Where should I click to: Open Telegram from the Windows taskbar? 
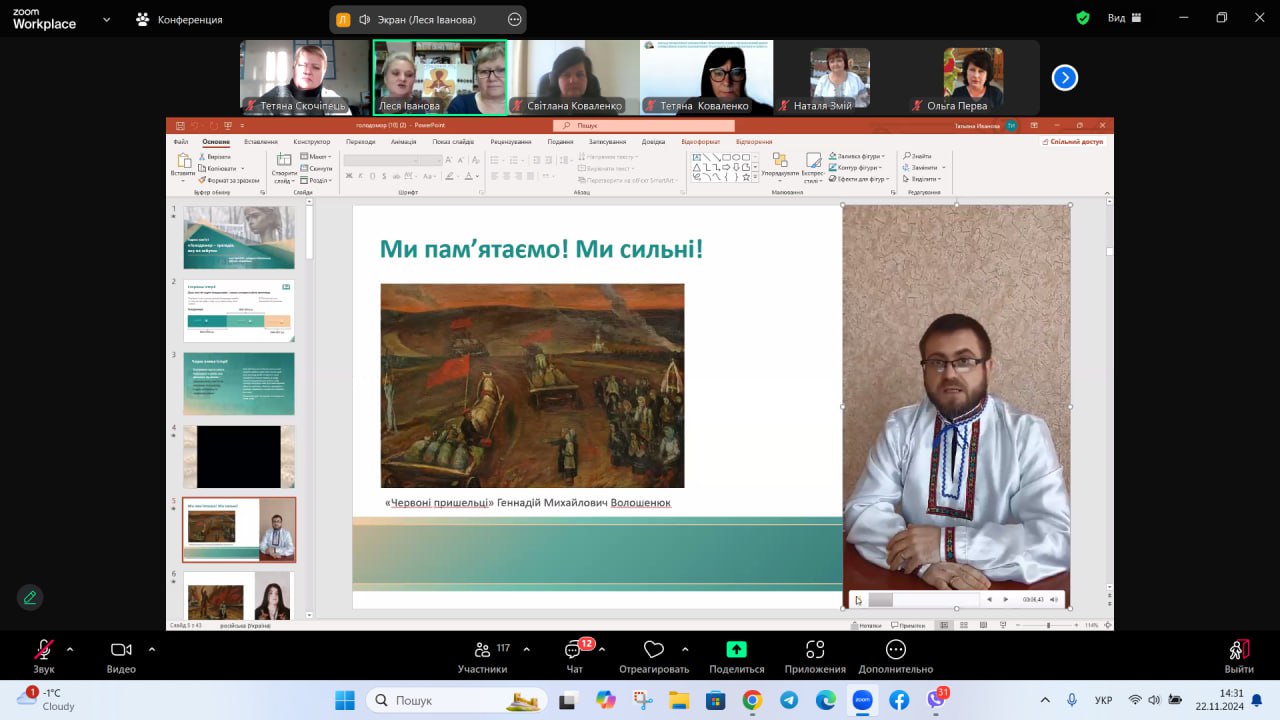point(789,700)
